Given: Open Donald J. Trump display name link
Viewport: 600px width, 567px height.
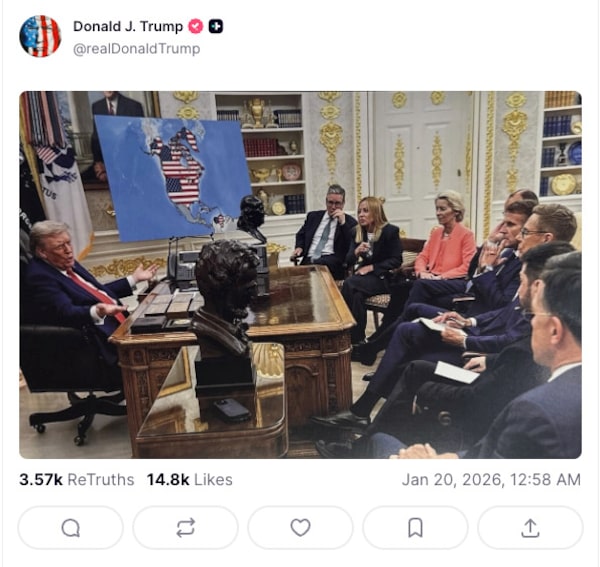Looking at the screenshot, I should point(128,26).
